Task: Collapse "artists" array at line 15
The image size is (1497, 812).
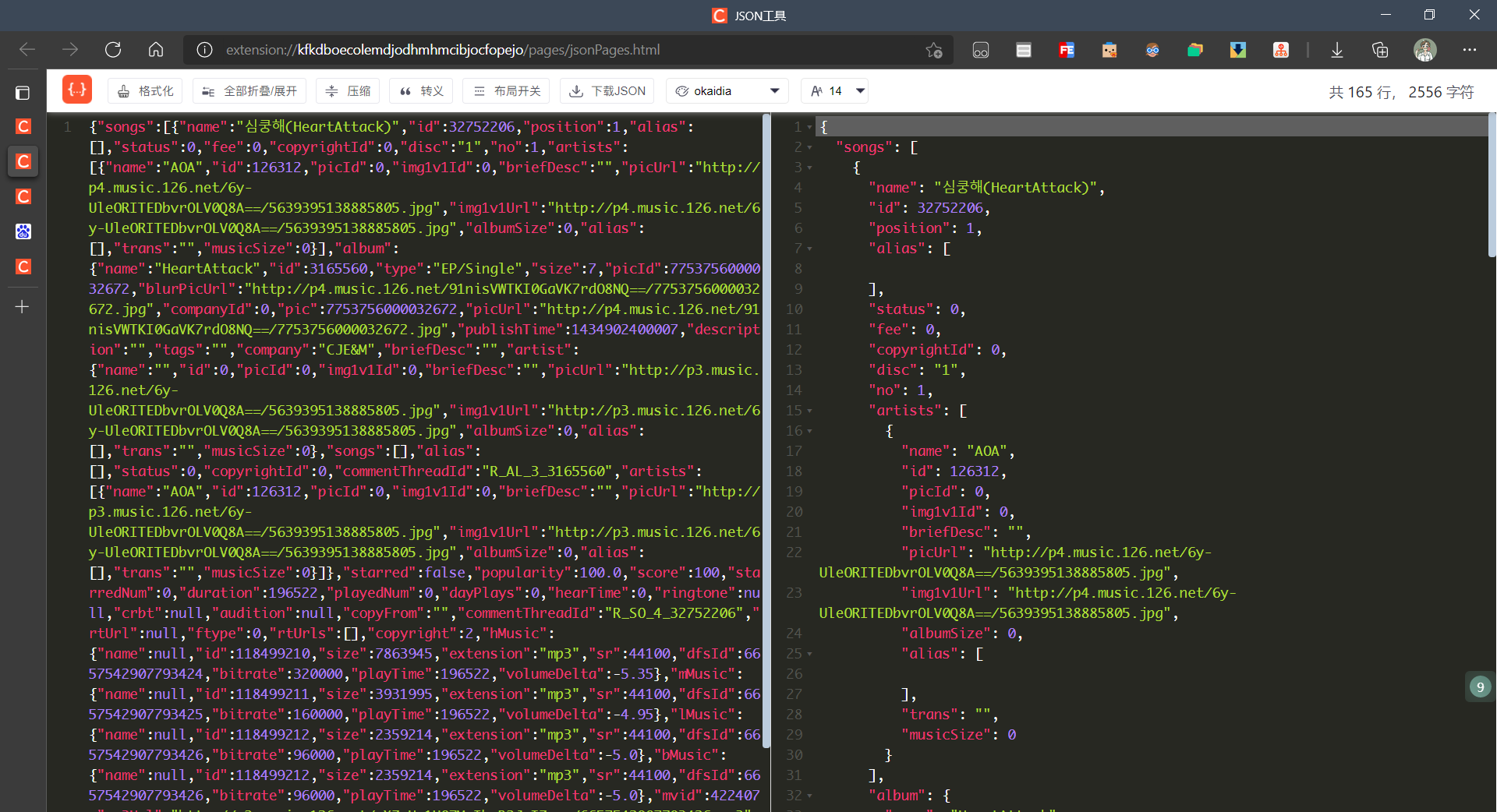Action: pos(809,411)
